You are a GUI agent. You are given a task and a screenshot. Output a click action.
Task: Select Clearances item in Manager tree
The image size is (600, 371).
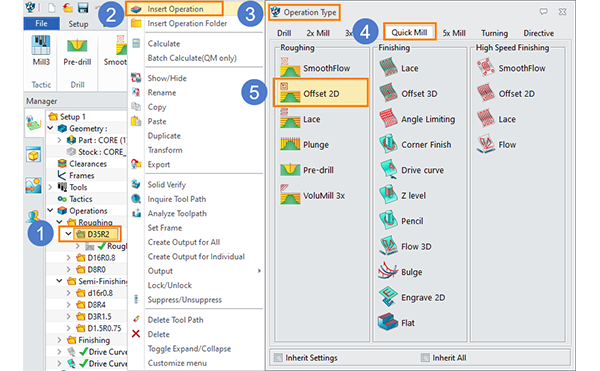point(88,164)
